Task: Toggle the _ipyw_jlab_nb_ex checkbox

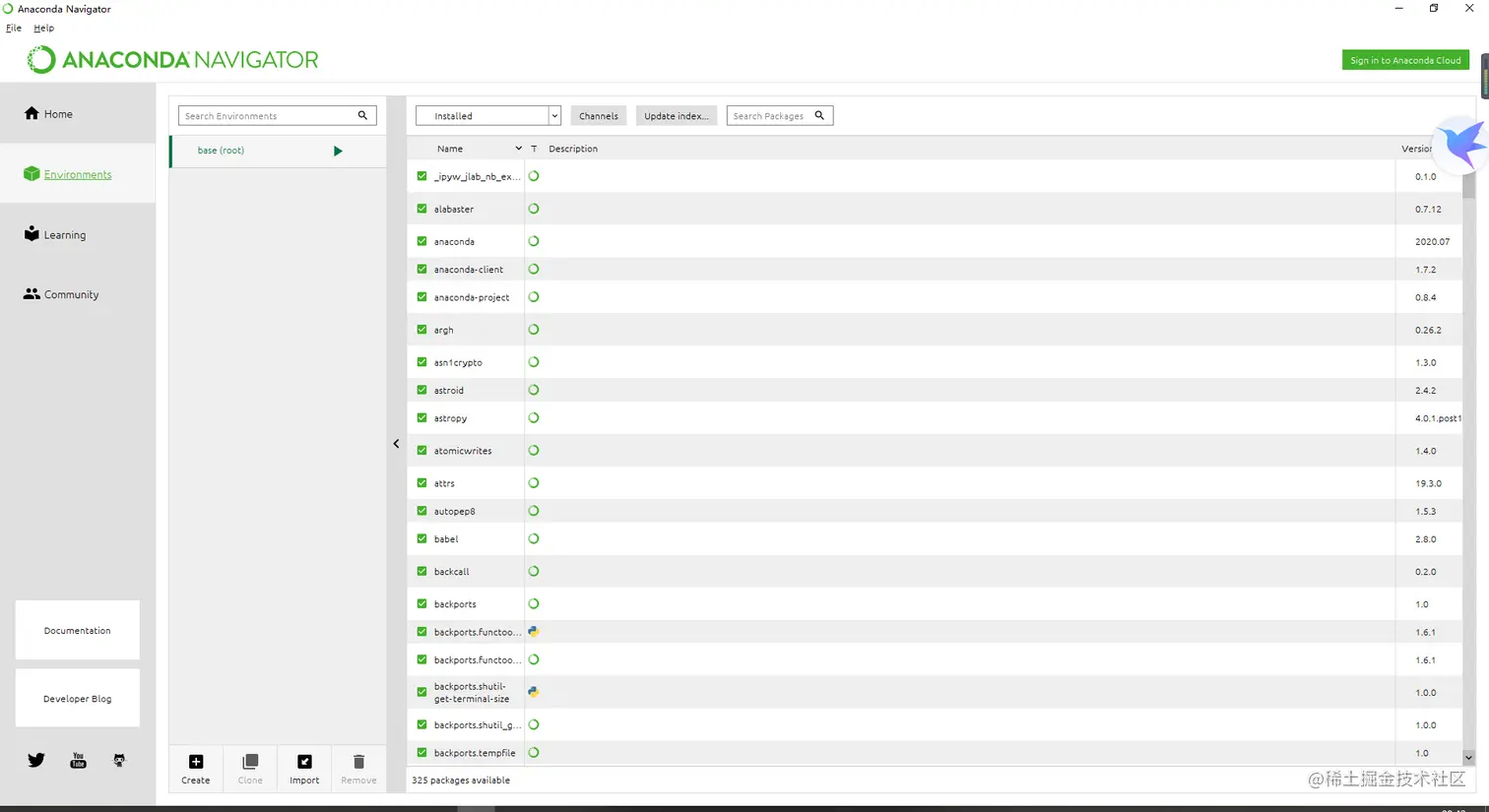Action: pos(422,176)
